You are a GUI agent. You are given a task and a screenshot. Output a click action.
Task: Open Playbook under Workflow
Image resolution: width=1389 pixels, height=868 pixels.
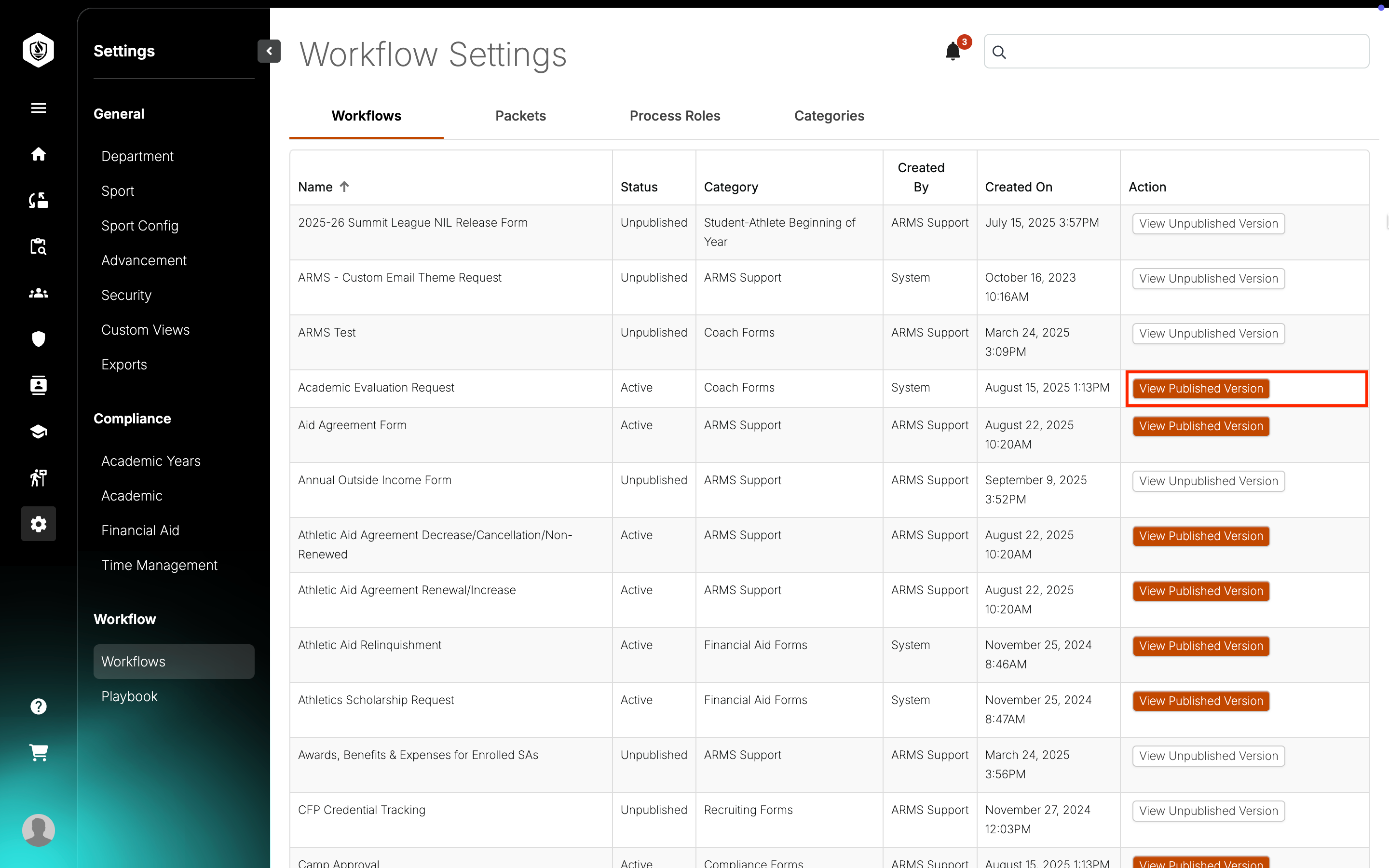pyautogui.click(x=129, y=696)
